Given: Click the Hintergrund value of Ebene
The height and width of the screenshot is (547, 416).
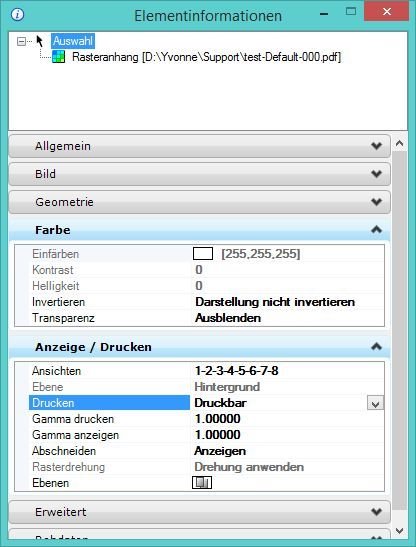Looking at the screenshot, I should coord(227,387).
